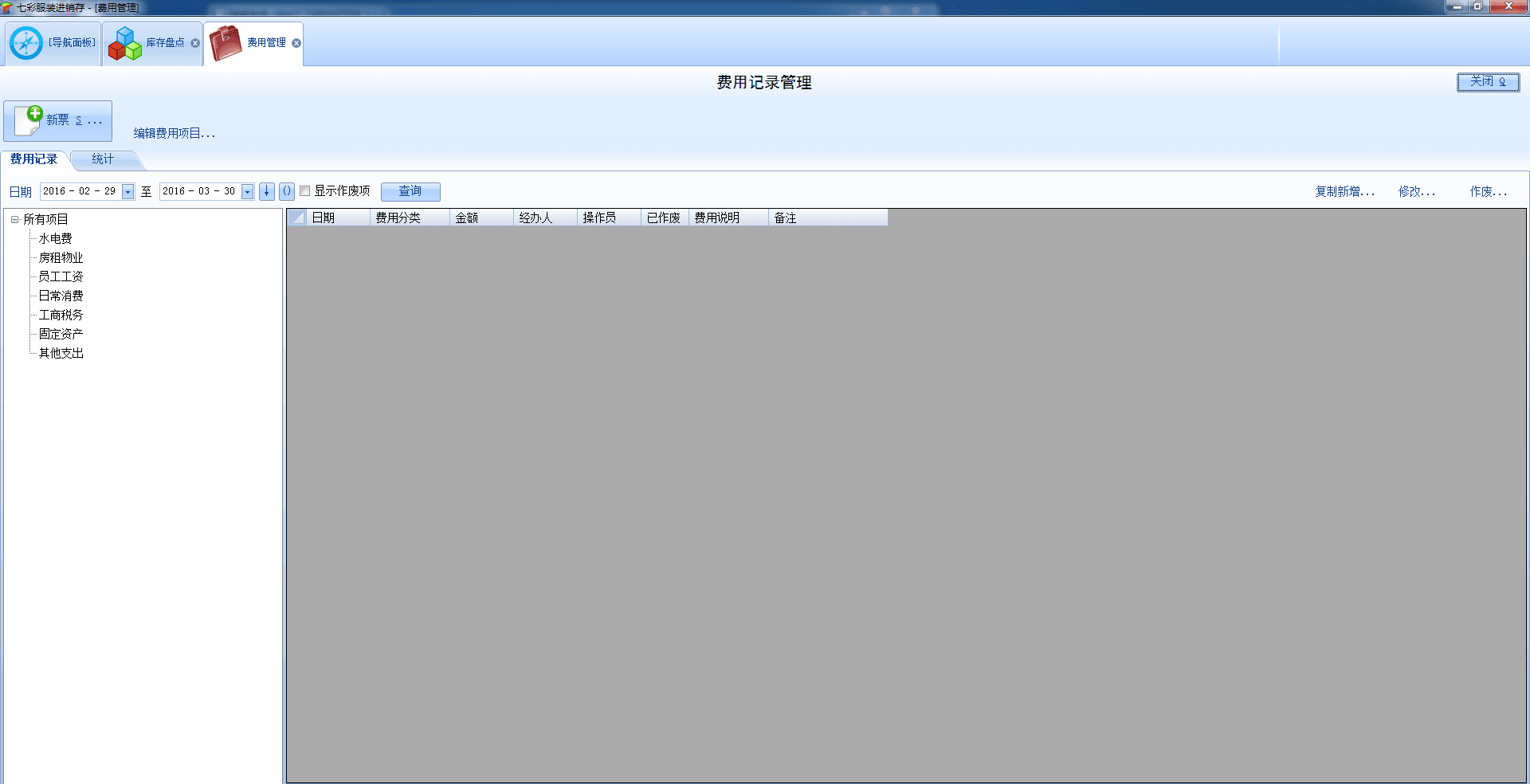Click the parentheses date range button
The width and height of the screenshot is (1530, 784).
(287, 191)
